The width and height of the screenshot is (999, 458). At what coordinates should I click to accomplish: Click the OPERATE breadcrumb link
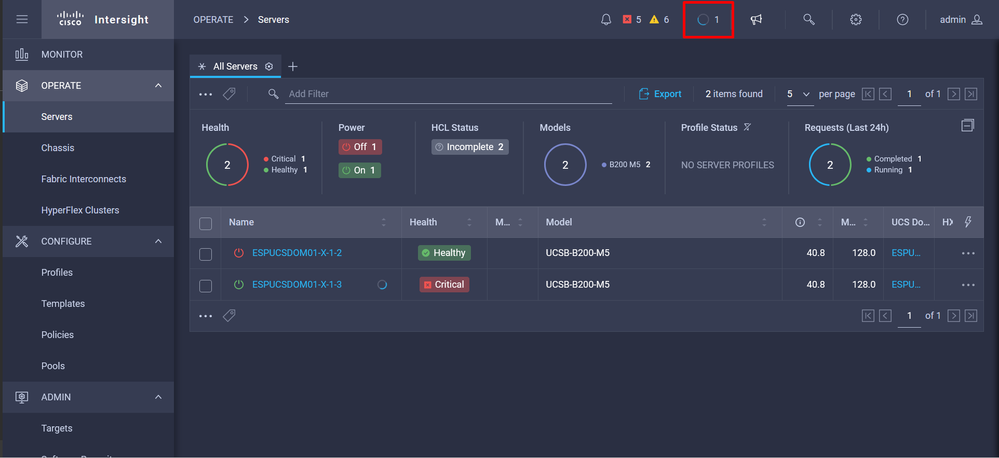coord(213,20)
